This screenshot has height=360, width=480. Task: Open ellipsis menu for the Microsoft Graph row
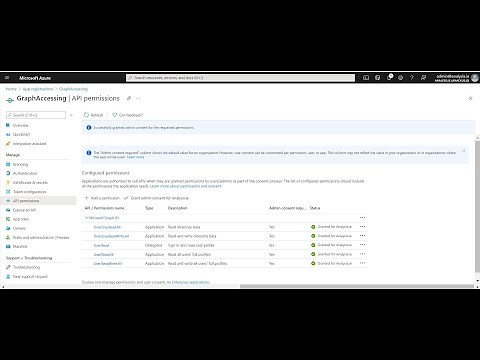(362, 218)
